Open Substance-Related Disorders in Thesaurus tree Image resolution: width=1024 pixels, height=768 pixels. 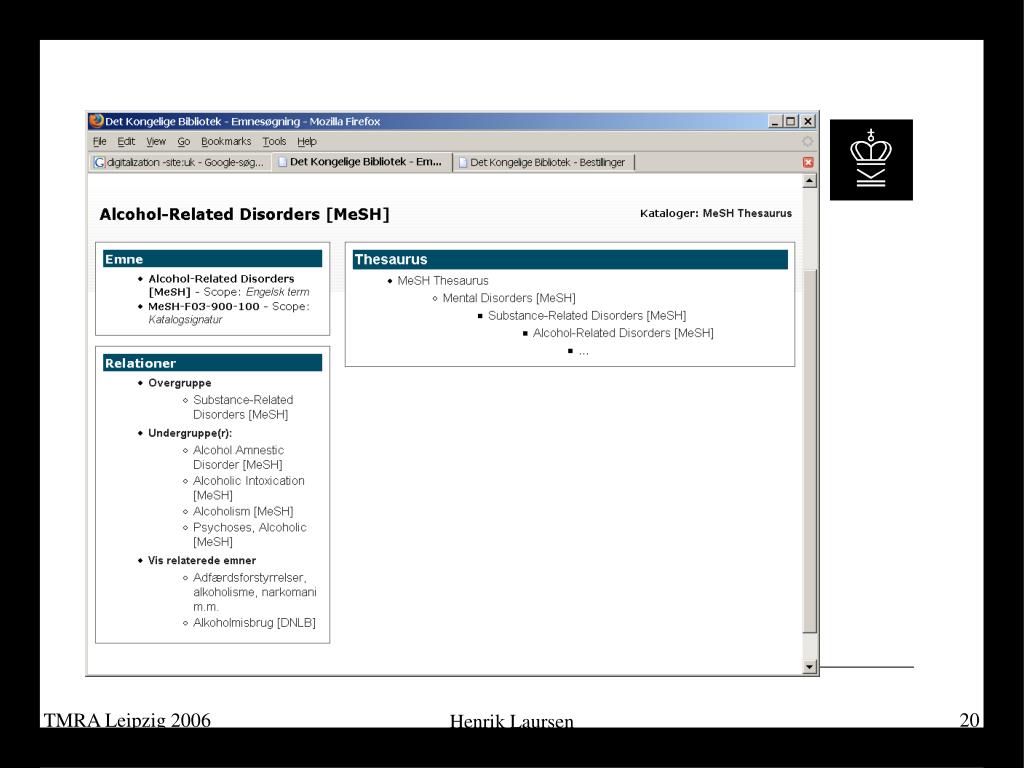[x=586, y=315]
